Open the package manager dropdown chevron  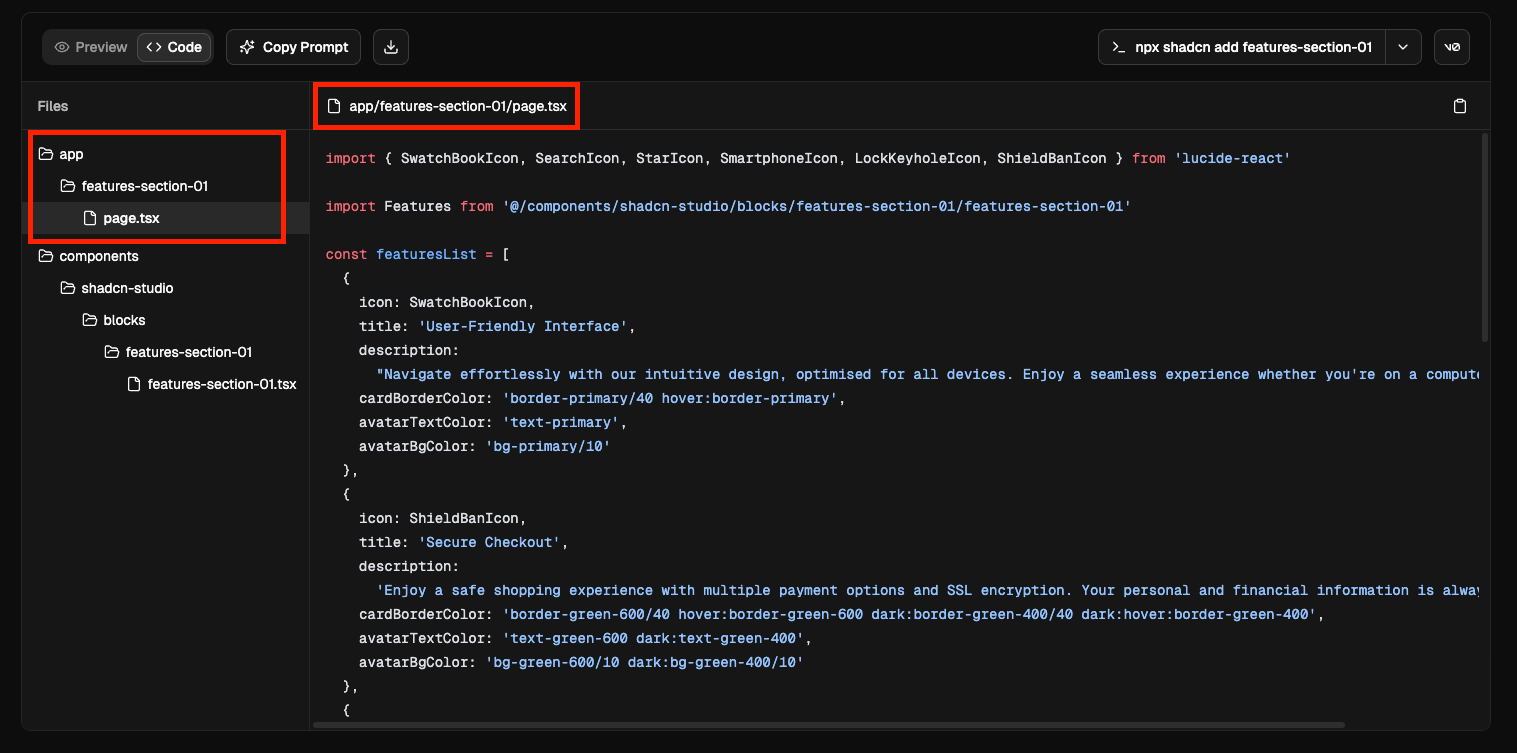pyautogui.click(x=1403, y=47)
